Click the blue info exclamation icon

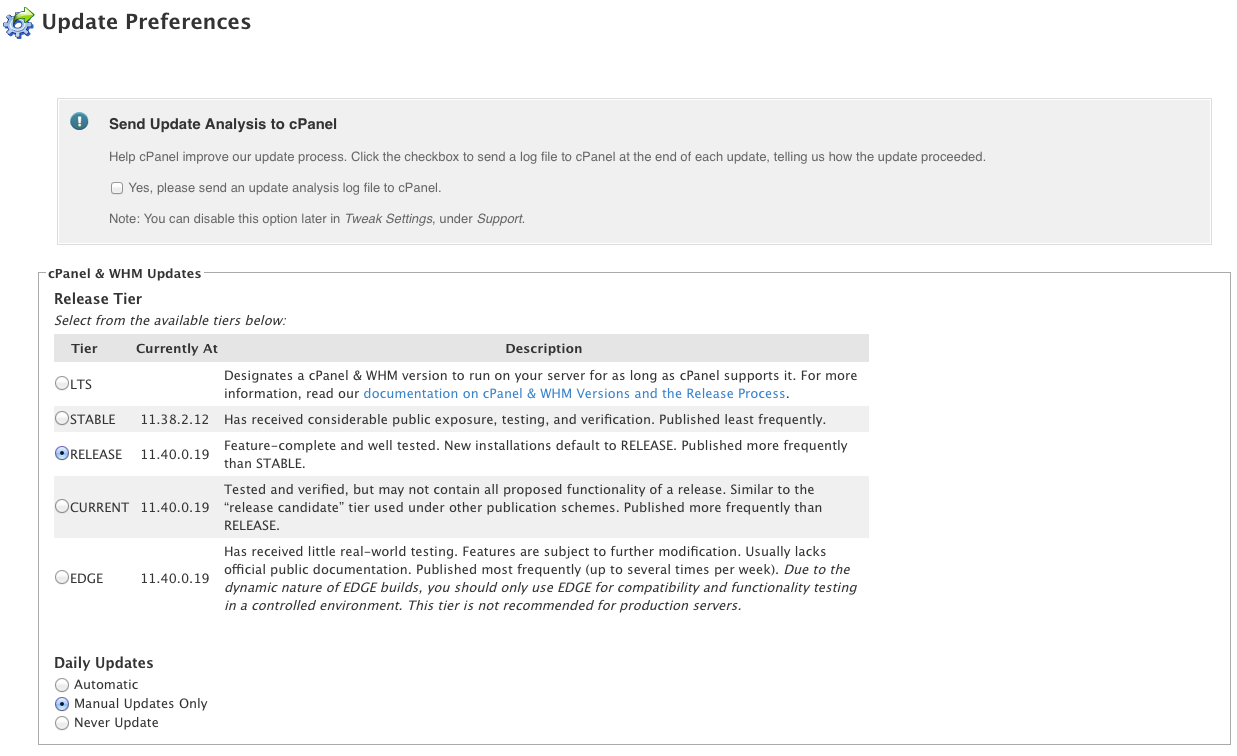(x=79, y=121)
